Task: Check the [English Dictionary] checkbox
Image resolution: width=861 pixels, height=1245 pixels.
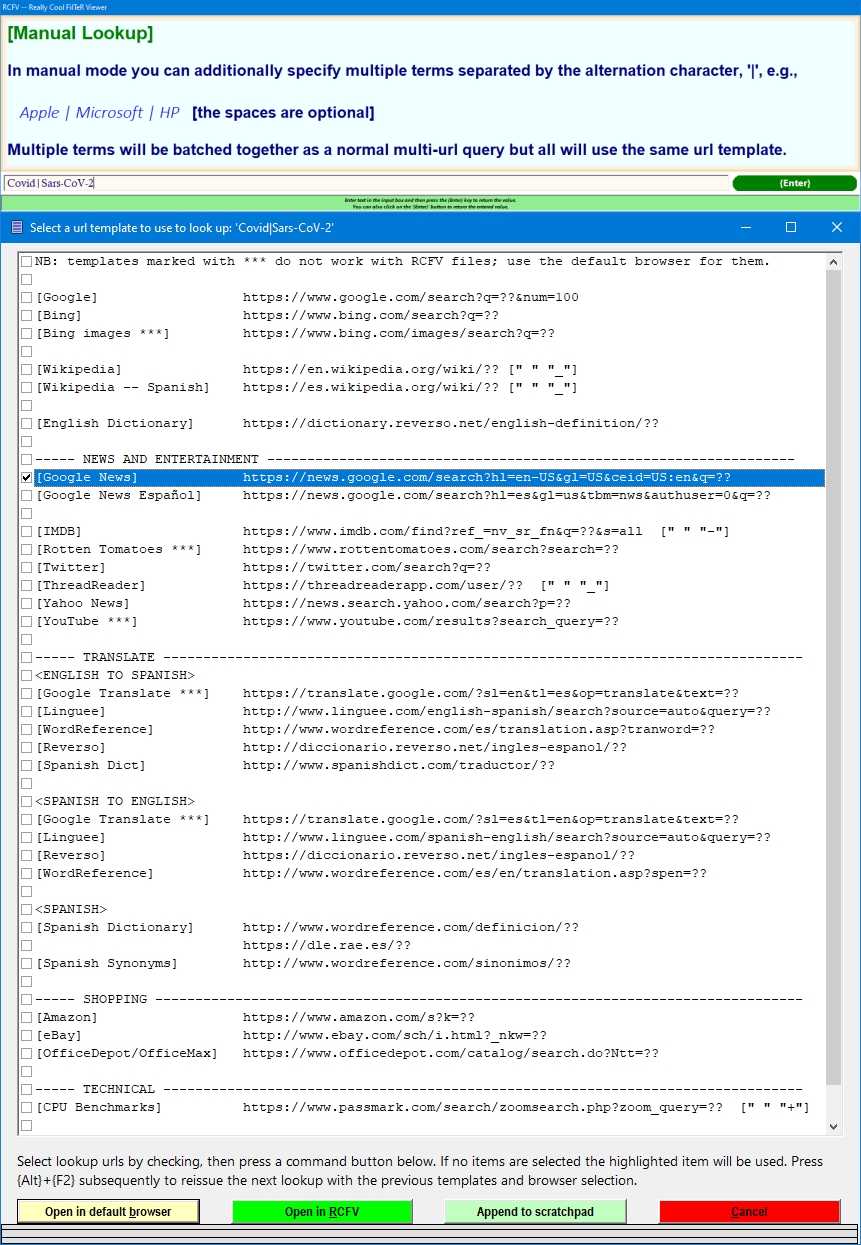Action: (x=26, y=423)
